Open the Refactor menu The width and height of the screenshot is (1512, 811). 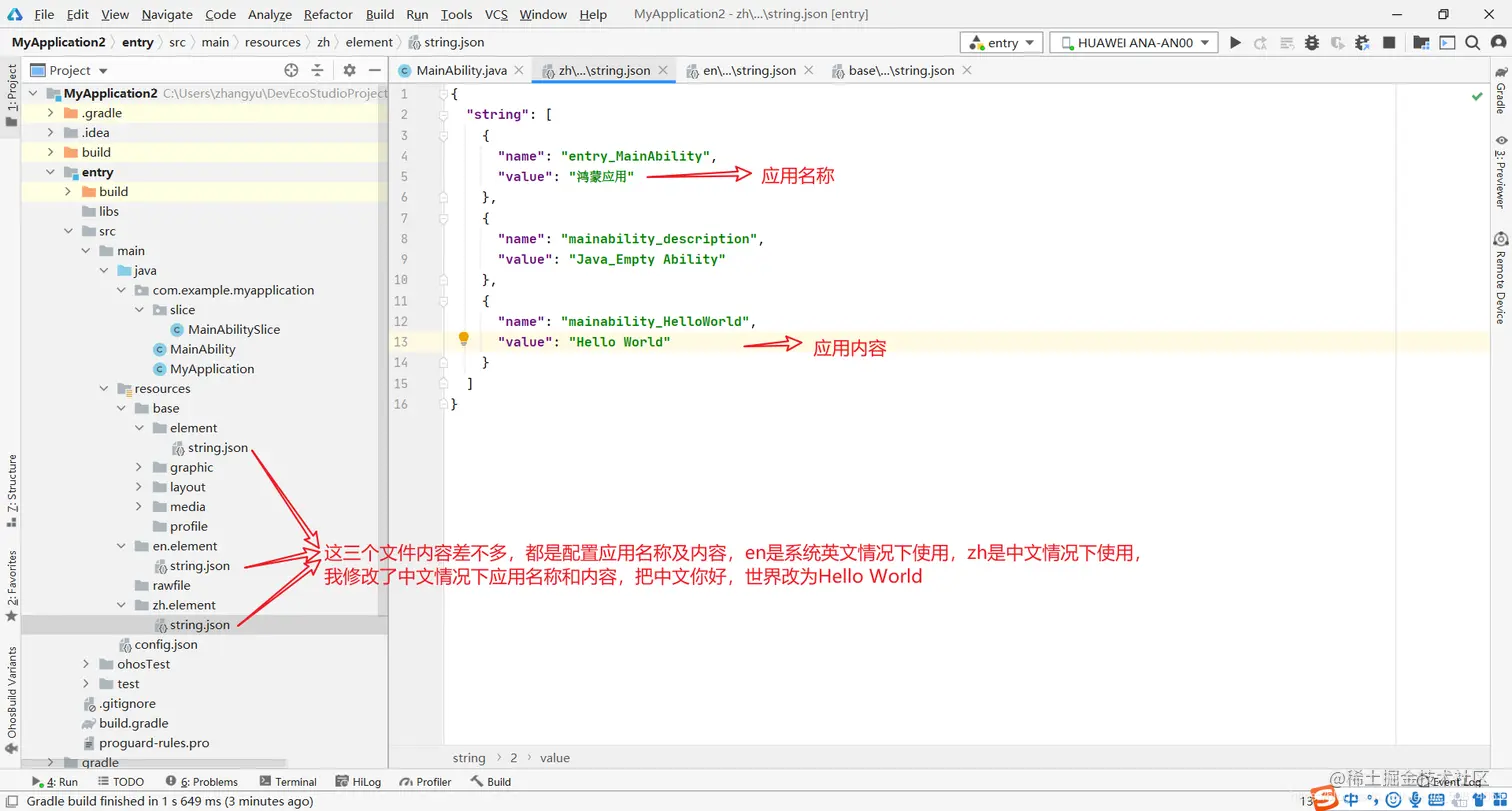[x=328, y=14]
